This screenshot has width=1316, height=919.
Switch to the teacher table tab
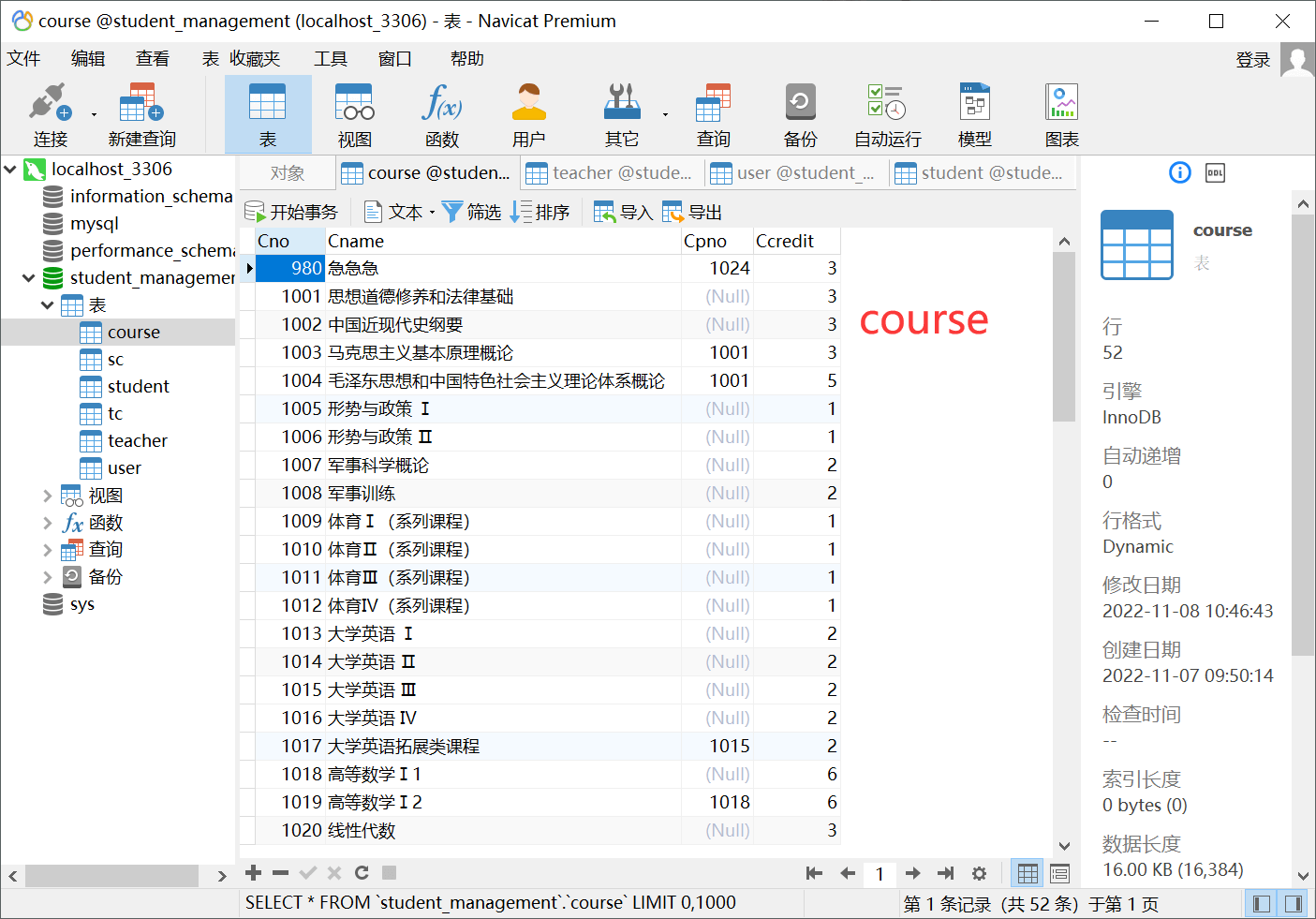coord(610,172)
